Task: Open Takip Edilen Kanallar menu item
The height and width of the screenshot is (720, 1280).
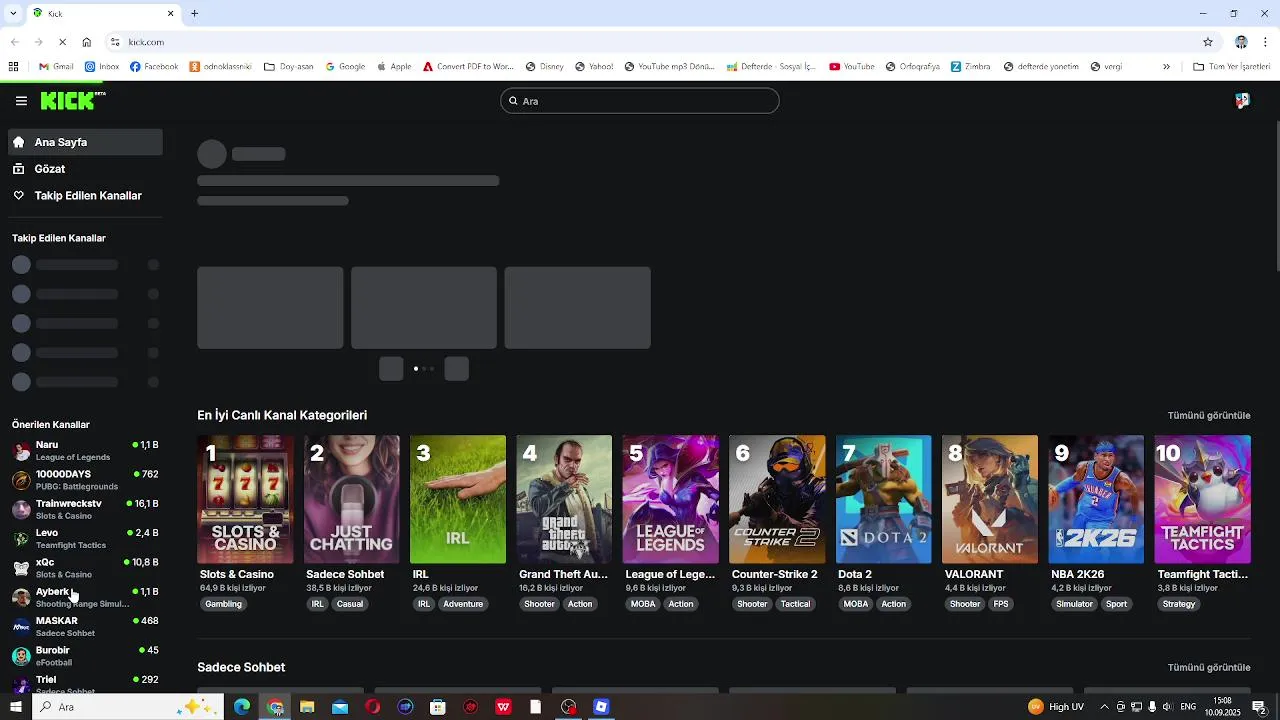Action: click(x=85, y=196)
